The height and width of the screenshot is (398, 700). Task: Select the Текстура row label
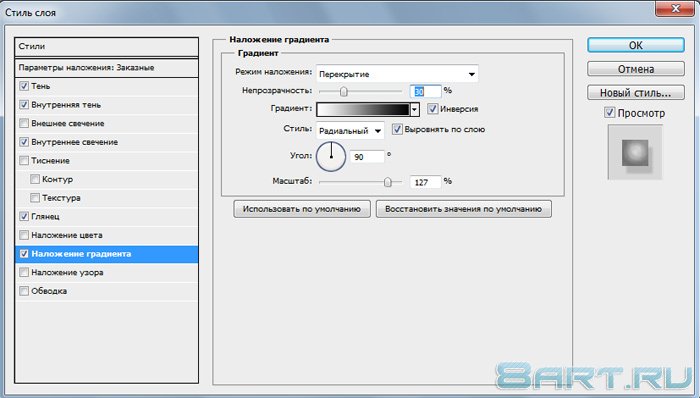point(61,198)
